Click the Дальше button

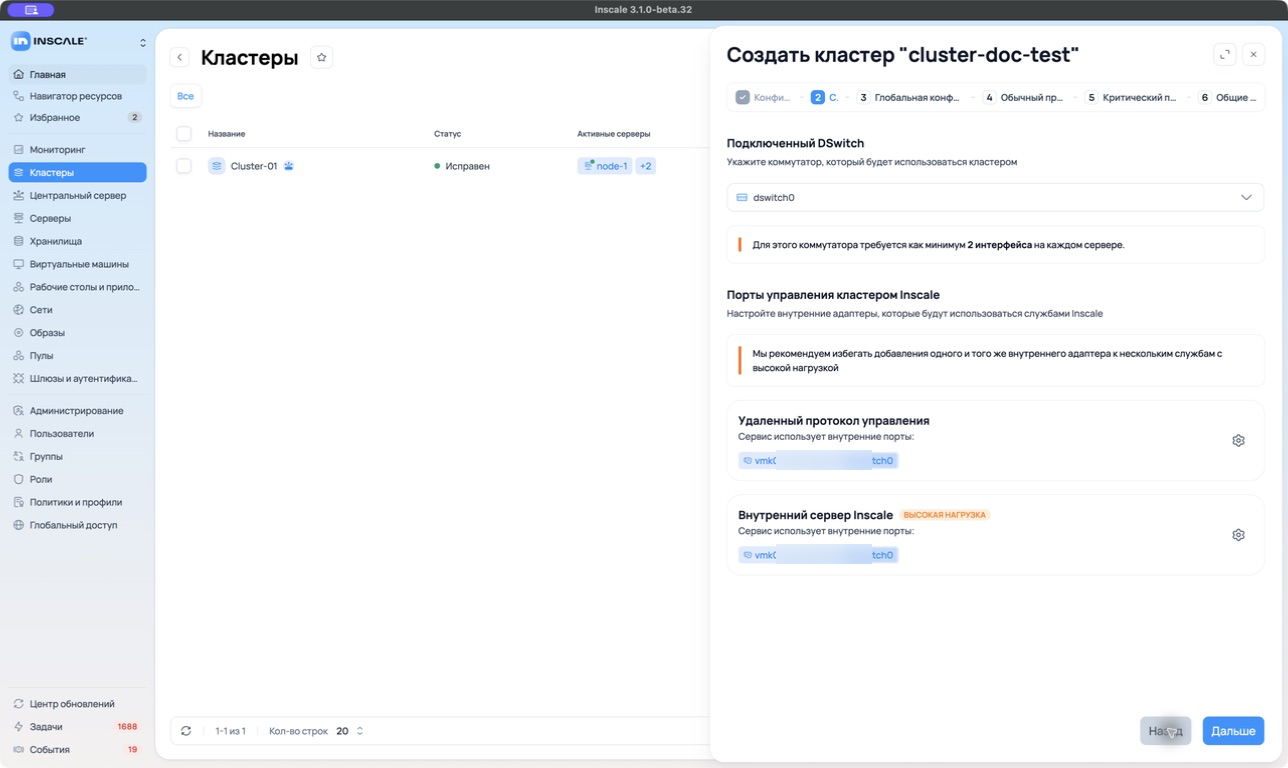(1233, 731)
